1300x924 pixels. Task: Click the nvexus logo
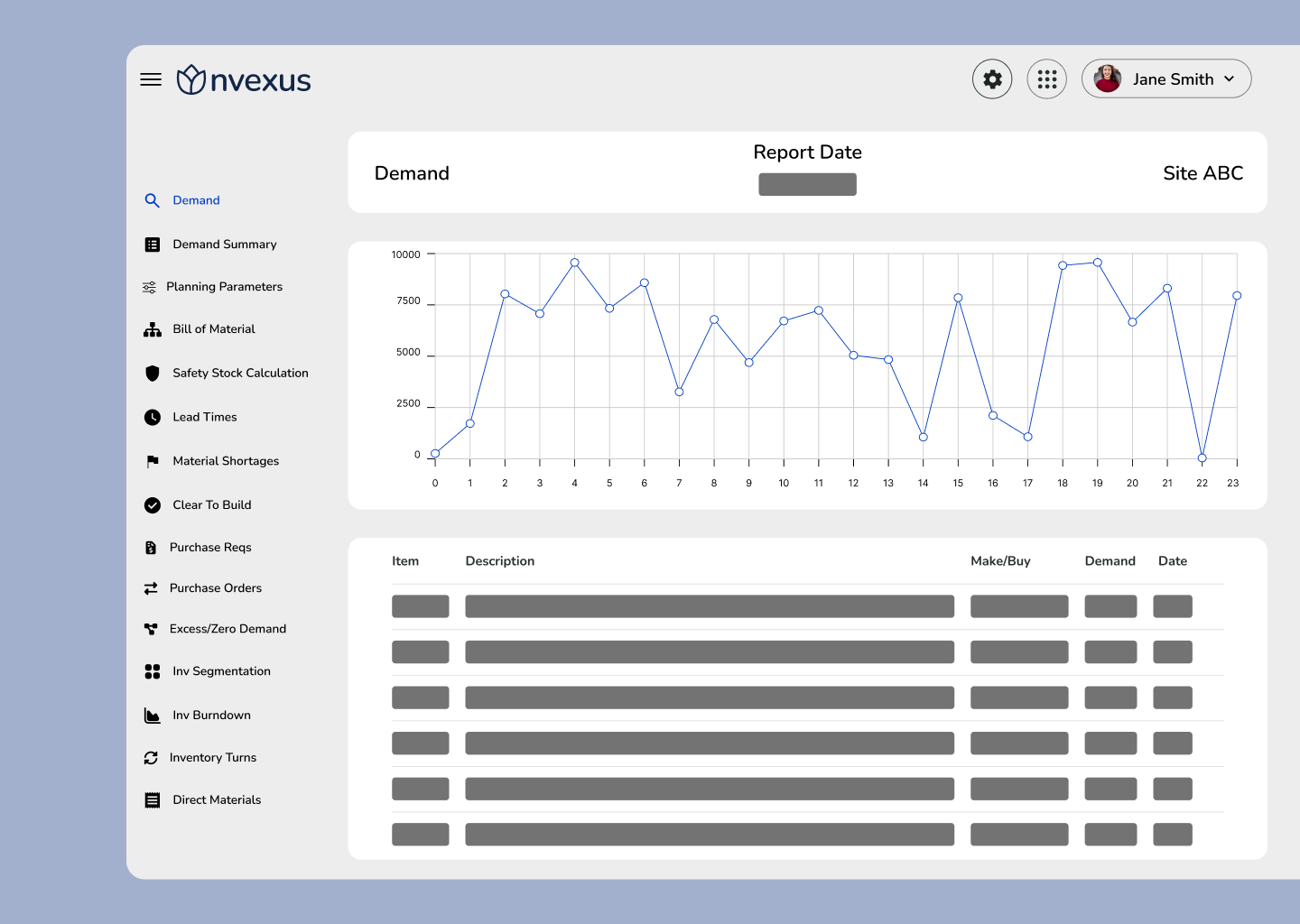(x=244, y=80)
